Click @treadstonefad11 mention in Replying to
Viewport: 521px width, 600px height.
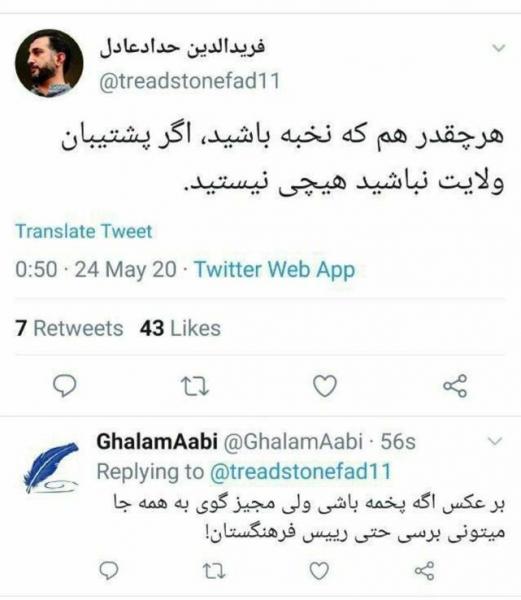click(301, 471)
